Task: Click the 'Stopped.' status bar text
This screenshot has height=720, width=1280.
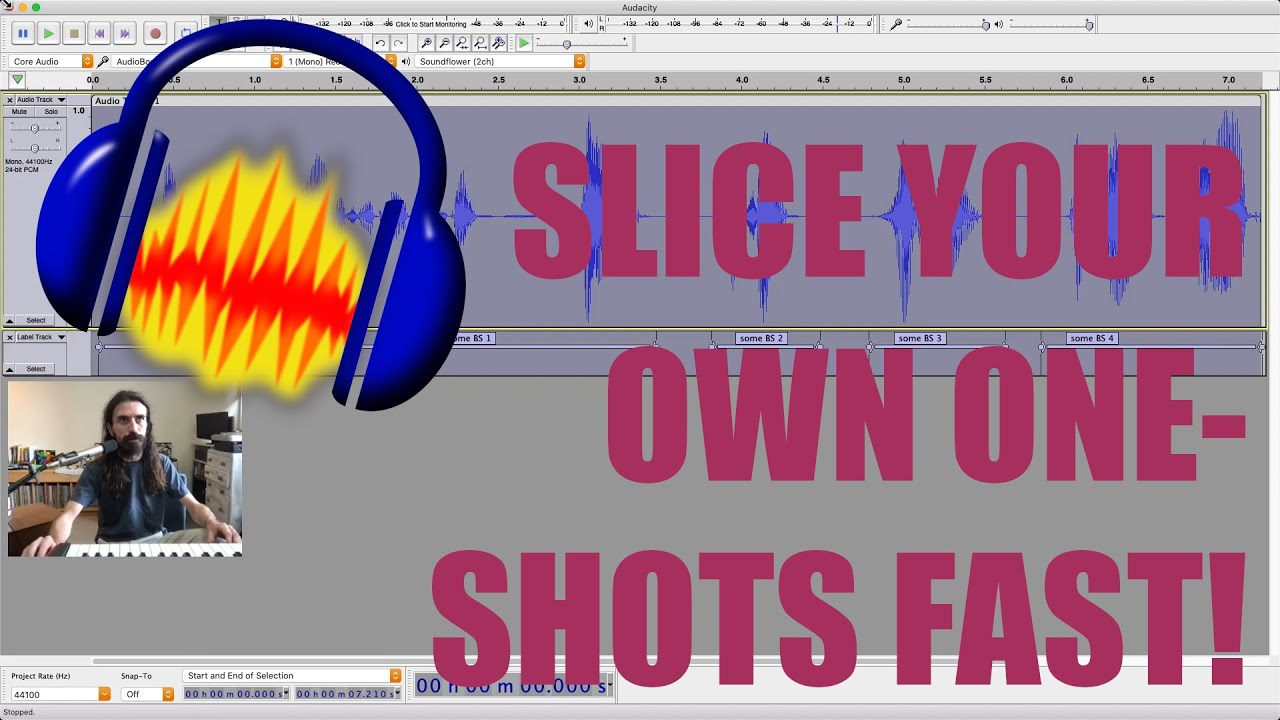Action: pos(19,712)
